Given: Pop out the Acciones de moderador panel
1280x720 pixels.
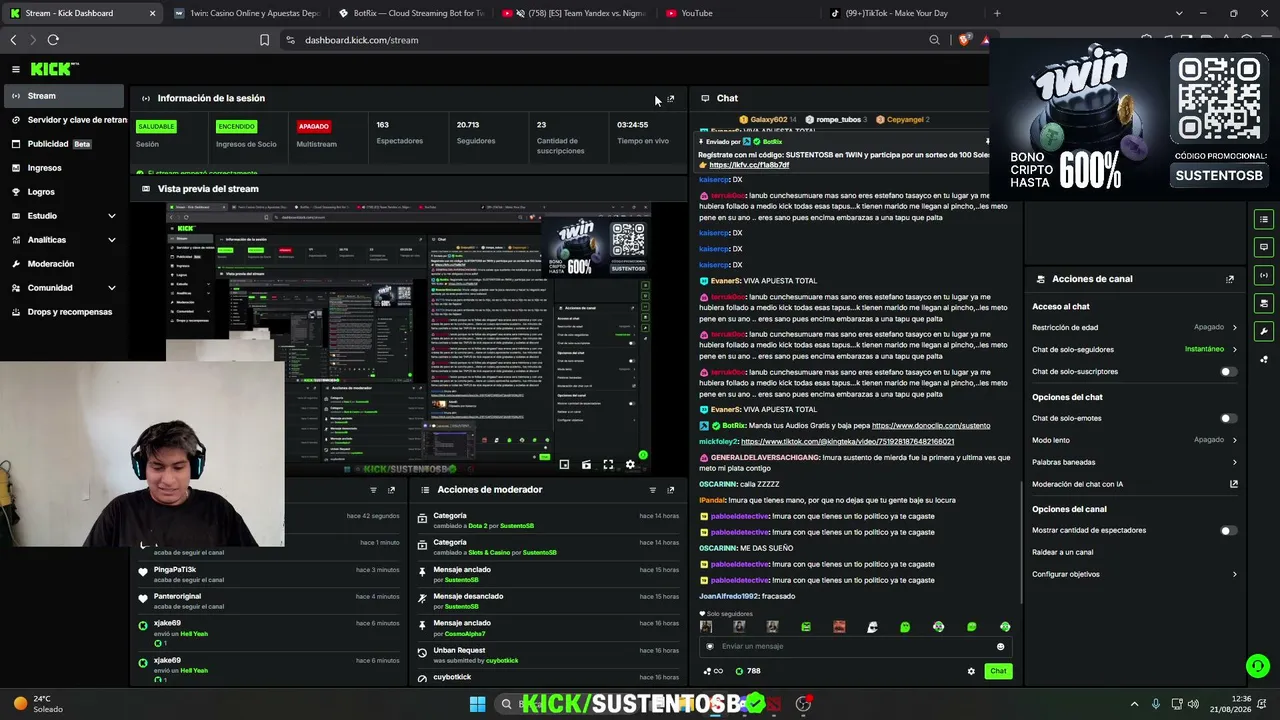Looking at the screenshot, I should tap(671, 490).
